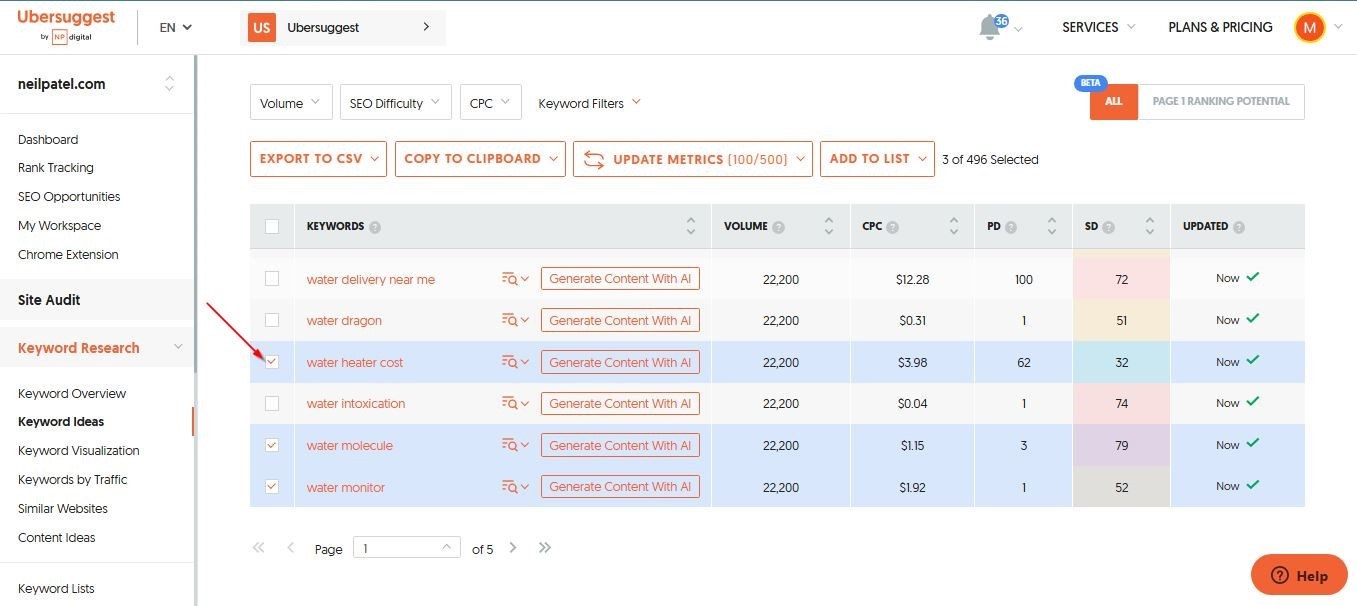Click the help icon beside KEYWORDS header
Screen dimensions: 1357x606
375,227
